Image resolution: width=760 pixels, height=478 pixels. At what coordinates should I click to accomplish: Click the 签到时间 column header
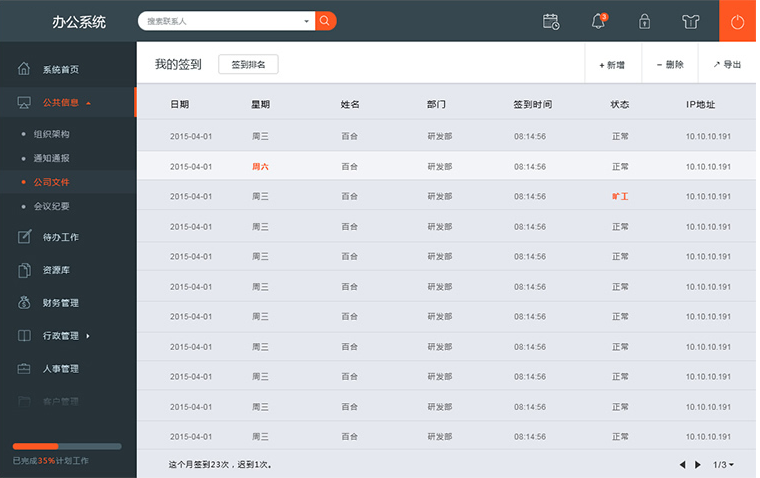[533, 104]
